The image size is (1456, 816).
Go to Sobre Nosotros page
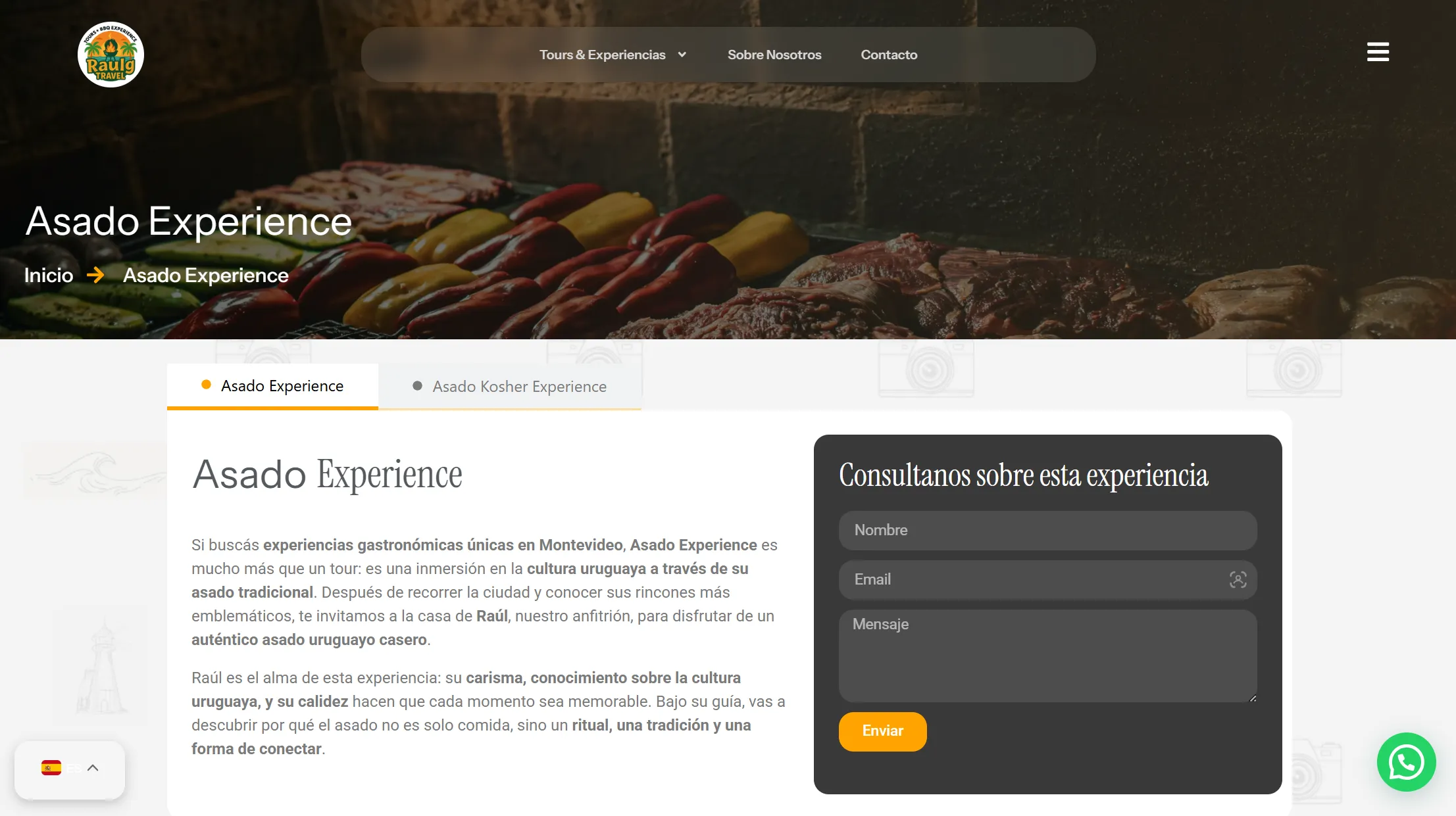774,55
